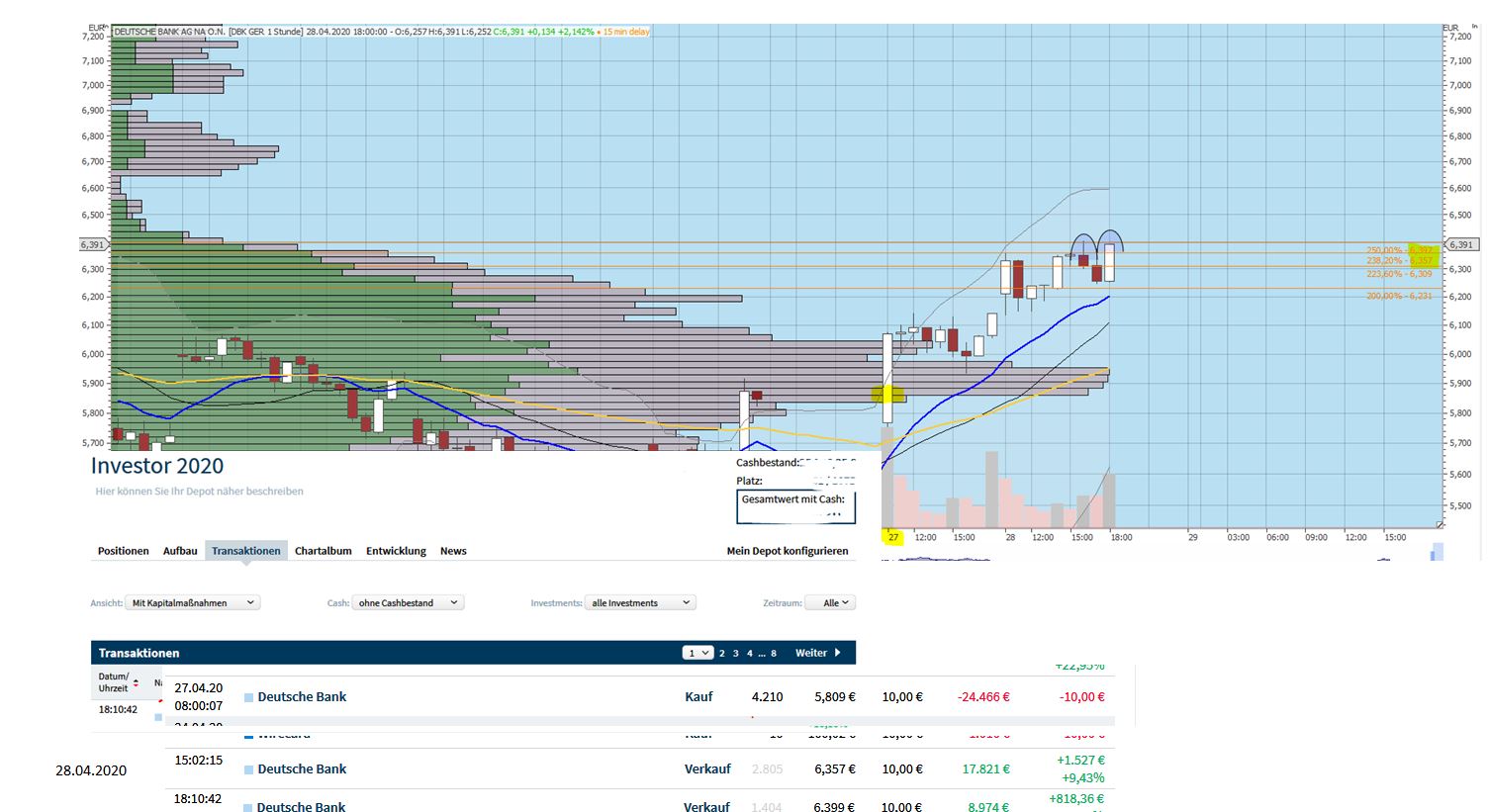Click the highlighted 27 date marker
This screenshot has width=1488, height=812.
(892, 537)
